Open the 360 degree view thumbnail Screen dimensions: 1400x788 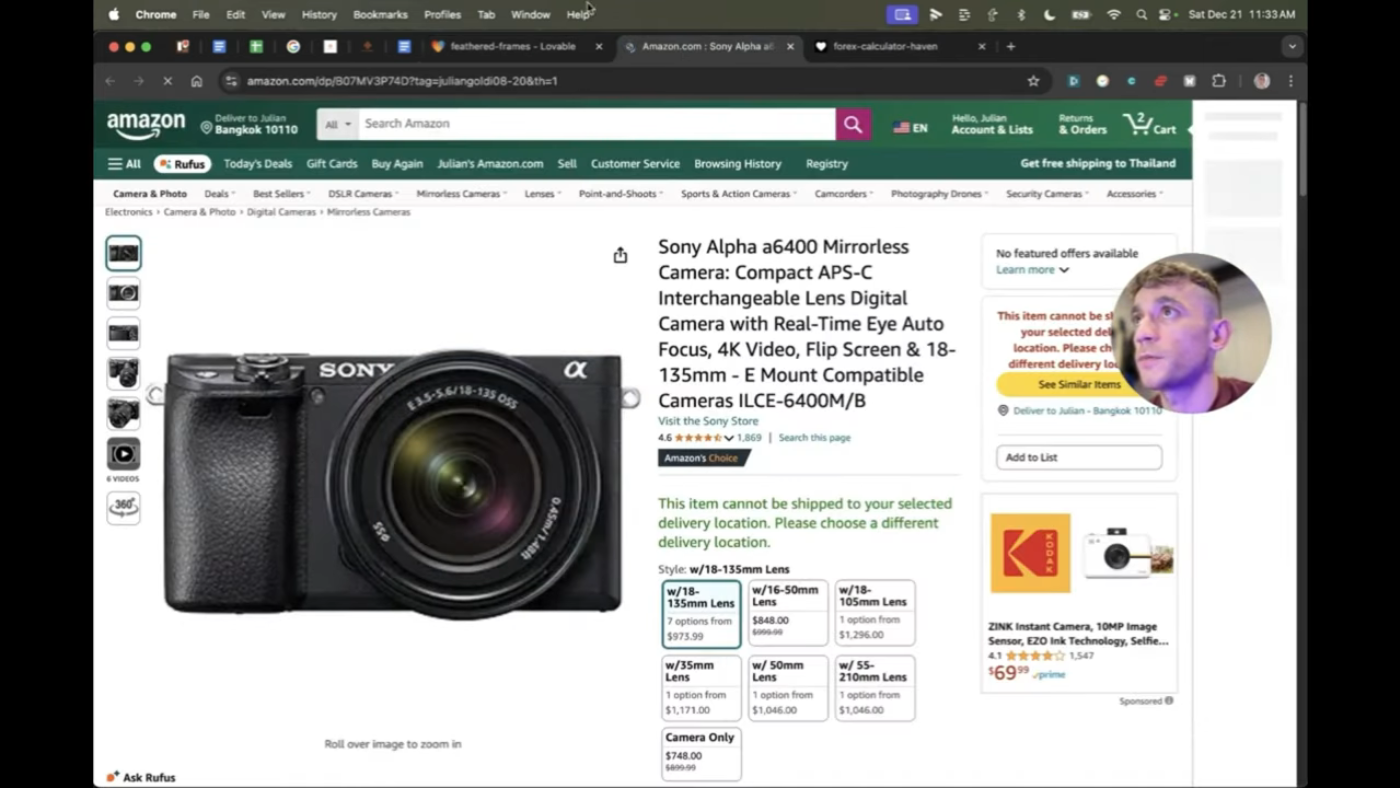point(124,507)
